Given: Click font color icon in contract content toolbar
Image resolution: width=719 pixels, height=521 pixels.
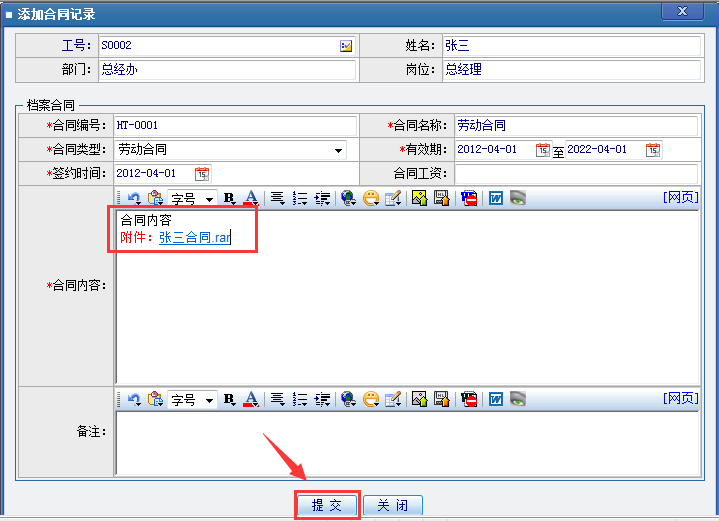Looking at the screenshot, I should coord(251,198).
